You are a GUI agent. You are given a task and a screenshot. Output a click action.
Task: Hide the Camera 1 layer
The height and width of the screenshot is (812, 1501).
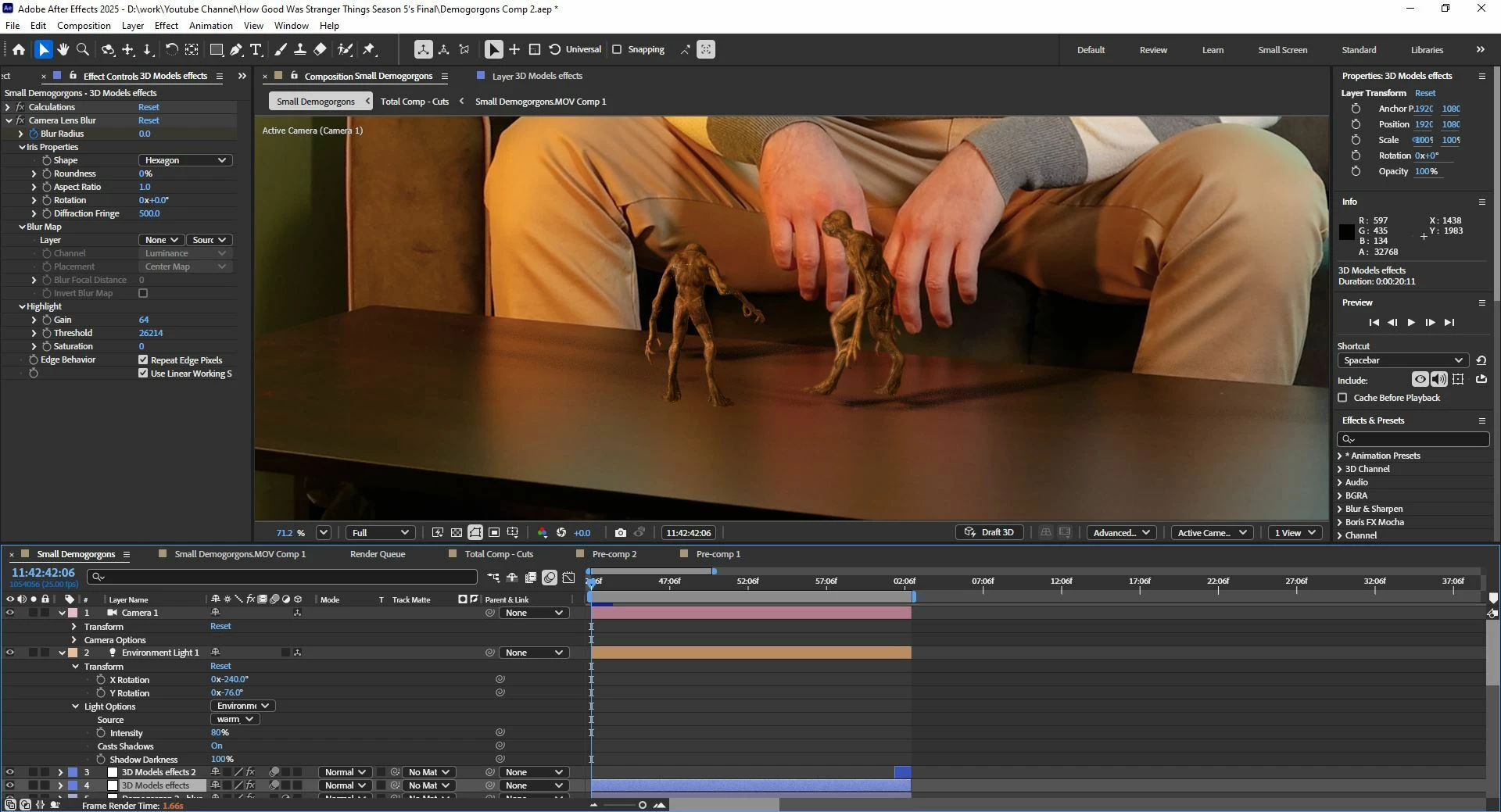tap(10, 613)
